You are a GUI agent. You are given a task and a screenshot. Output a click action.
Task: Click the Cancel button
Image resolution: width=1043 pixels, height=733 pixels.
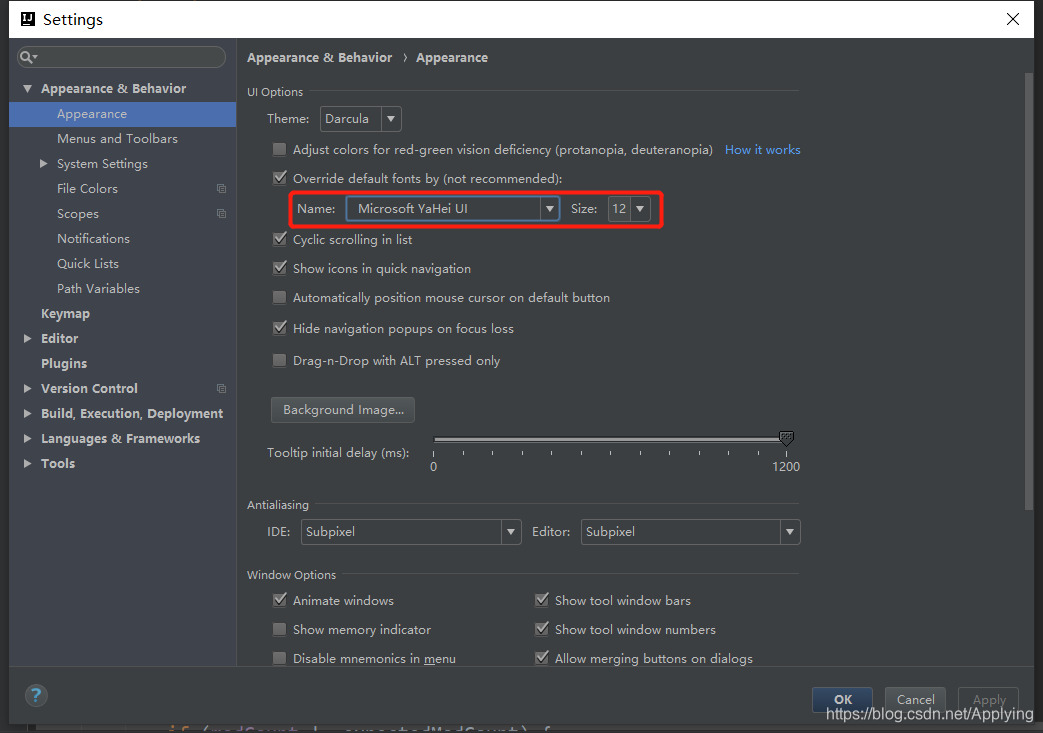(x=915, y=700)
